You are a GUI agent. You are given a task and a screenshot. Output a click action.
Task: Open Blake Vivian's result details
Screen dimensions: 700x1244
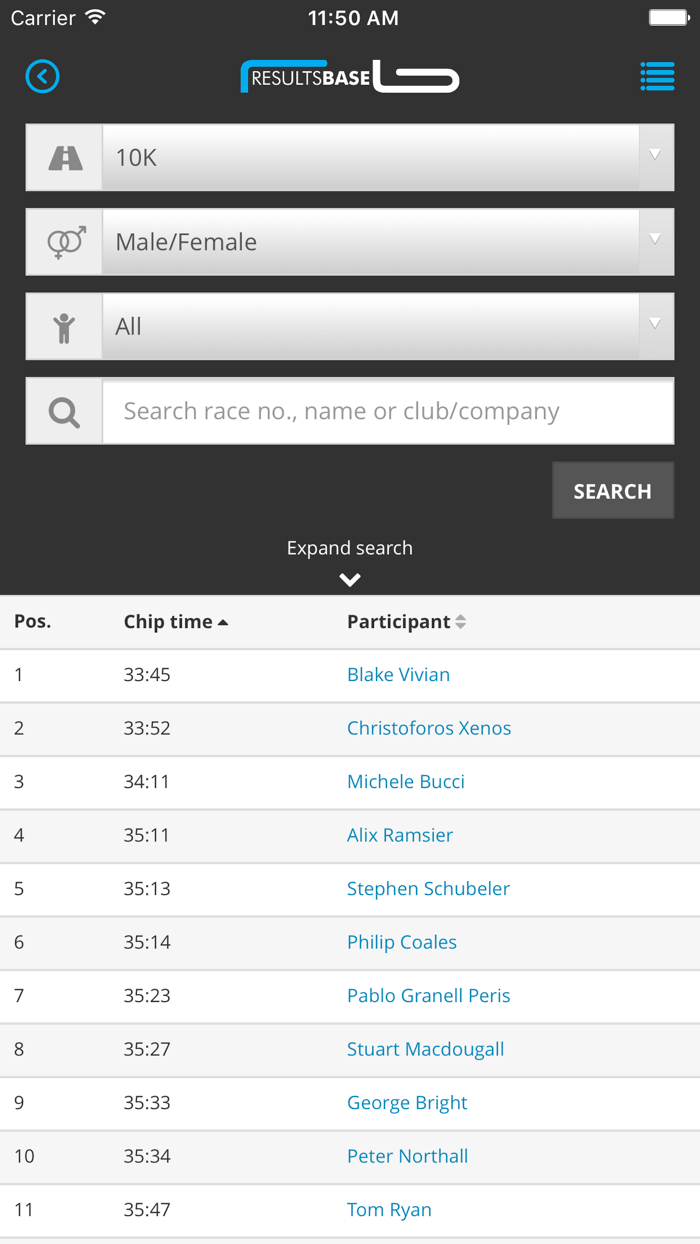click(x=398, y=674)
